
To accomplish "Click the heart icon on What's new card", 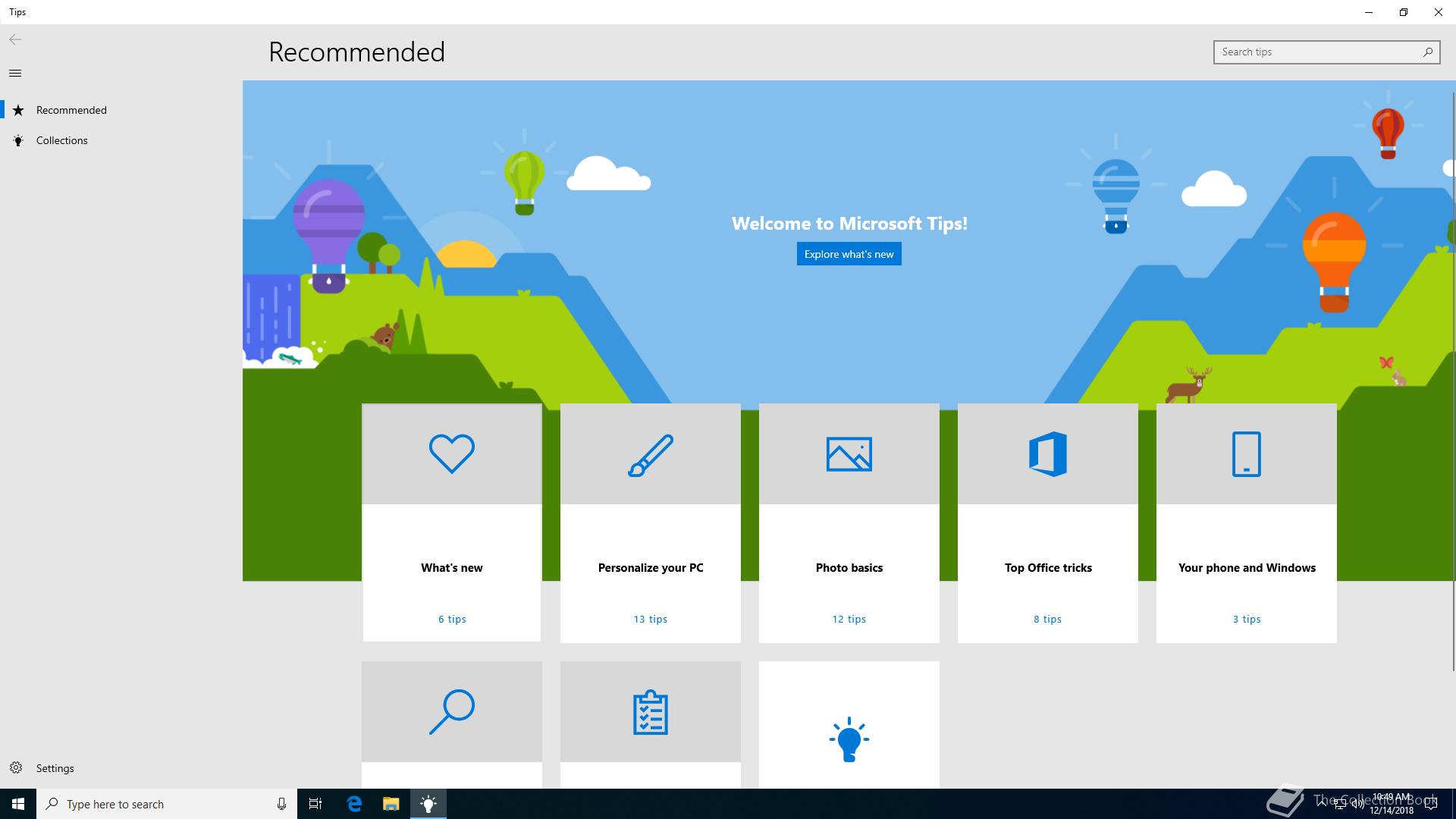I will (452, 453).
